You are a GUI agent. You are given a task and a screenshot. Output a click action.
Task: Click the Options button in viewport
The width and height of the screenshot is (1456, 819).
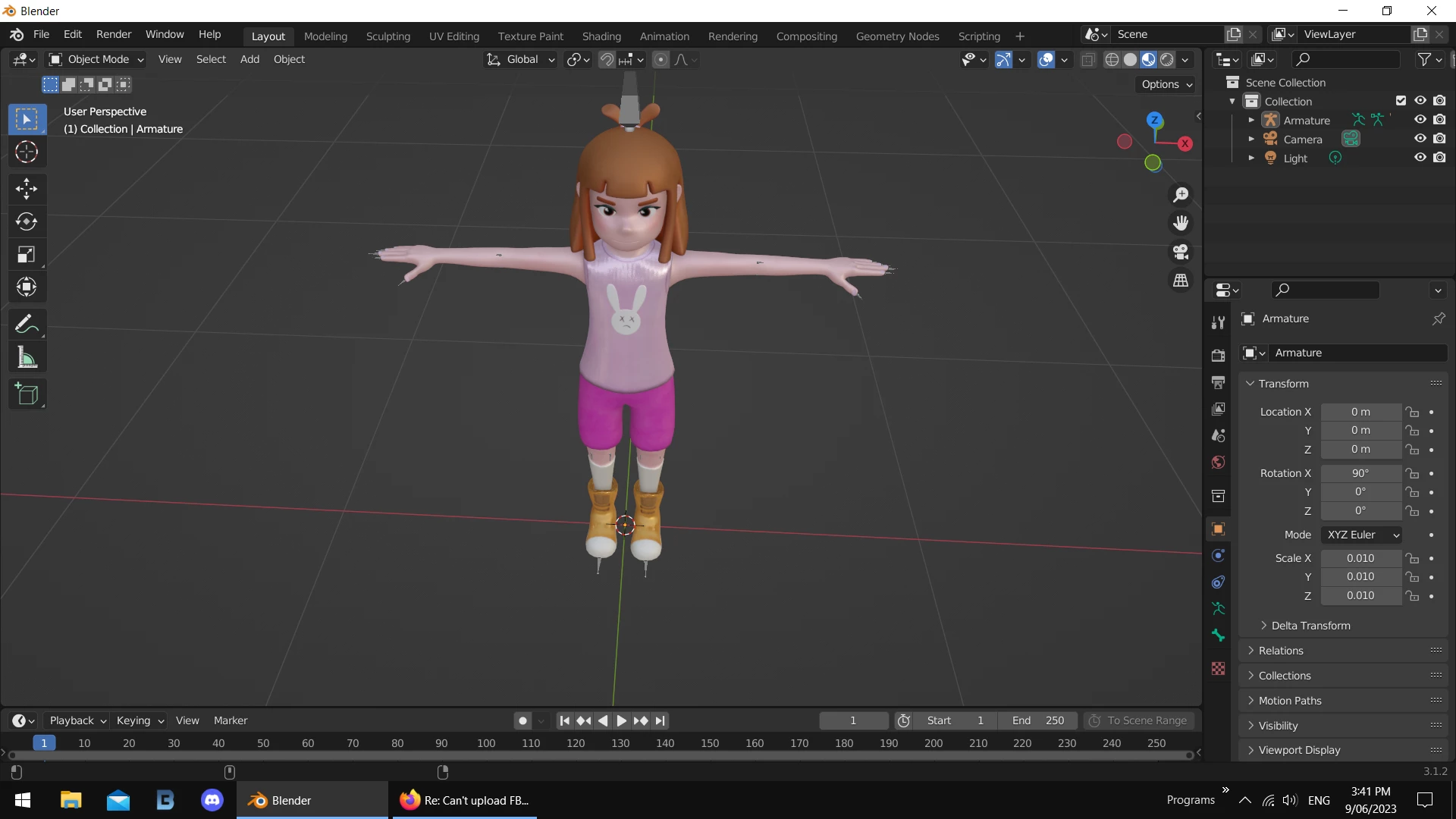coord(1166,84)
